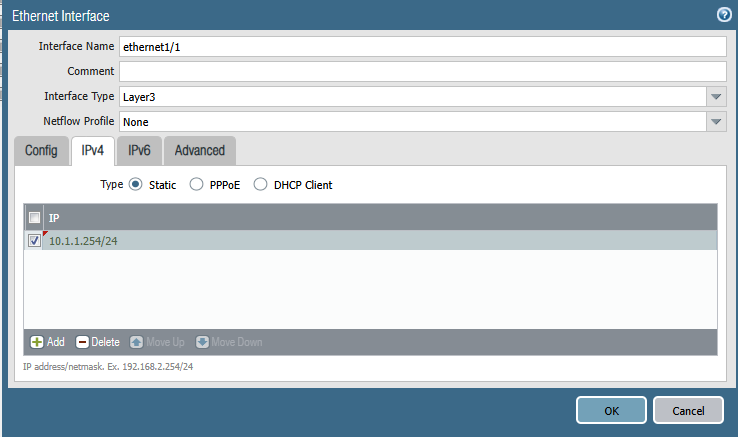
Task: Click the Netflow Profile None field
Action: (413, 121)
